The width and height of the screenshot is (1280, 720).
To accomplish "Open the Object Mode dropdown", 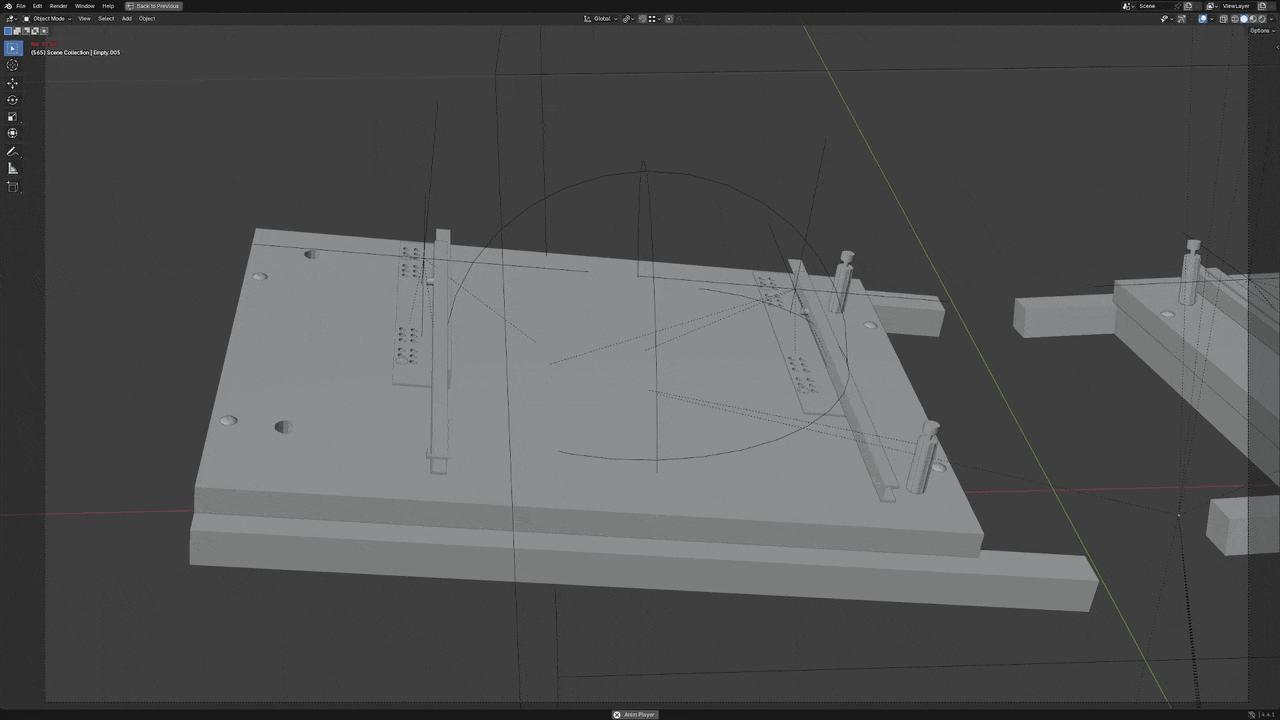I will pos(48,19).
